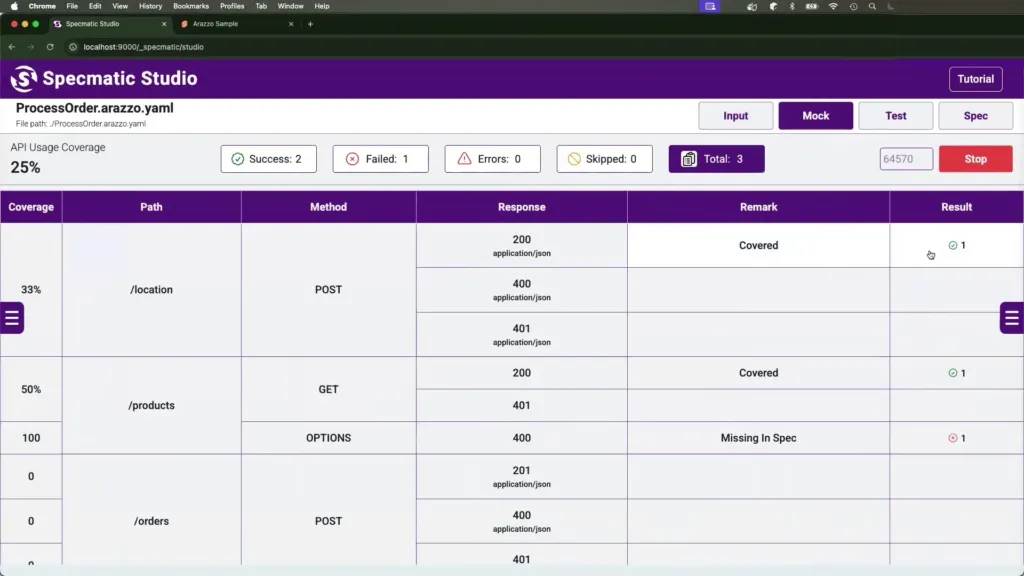Filter by Skipped results
This screenshot has width=1024, height=576.
click(x=604, y=159)
